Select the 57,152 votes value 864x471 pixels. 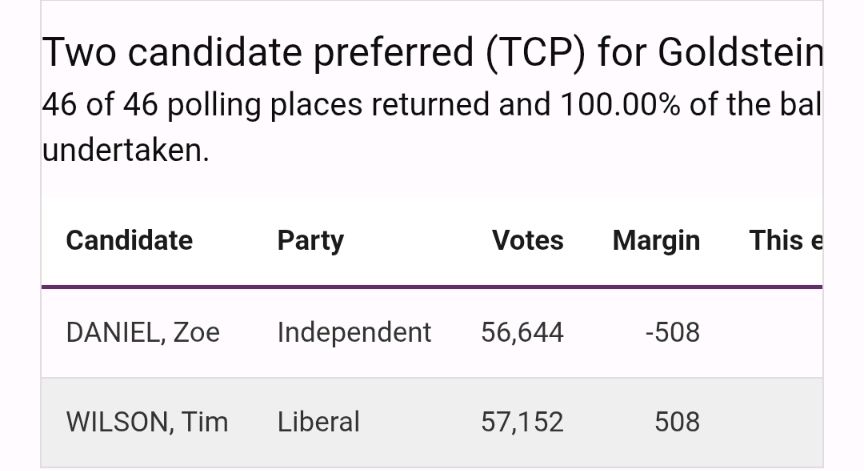[x=522, y=422]
